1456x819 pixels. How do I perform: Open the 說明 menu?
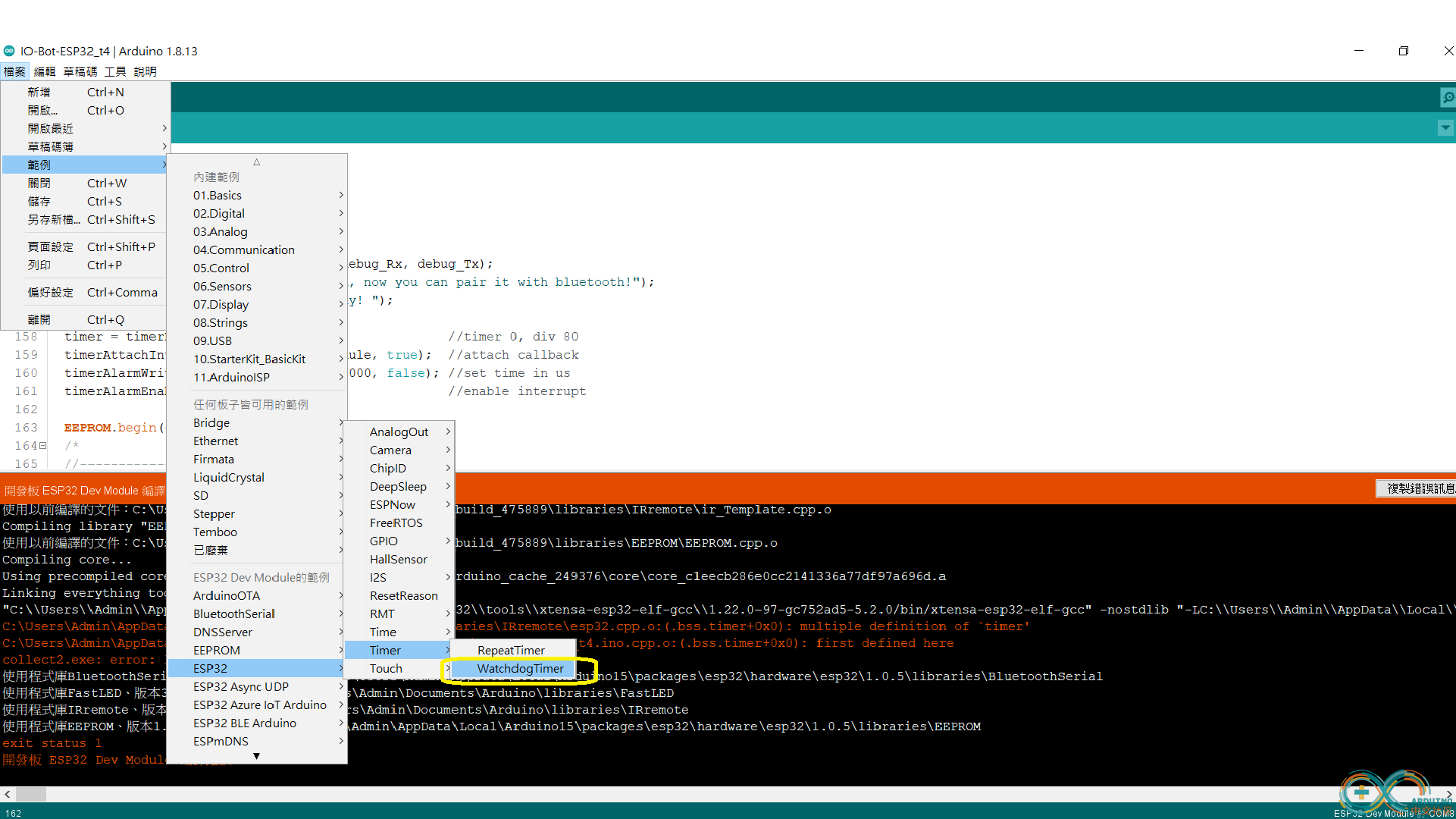coord(145,71)
